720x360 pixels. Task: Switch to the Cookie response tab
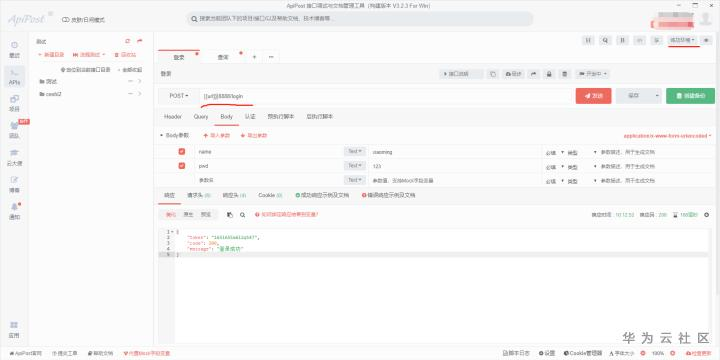(270, 195)
